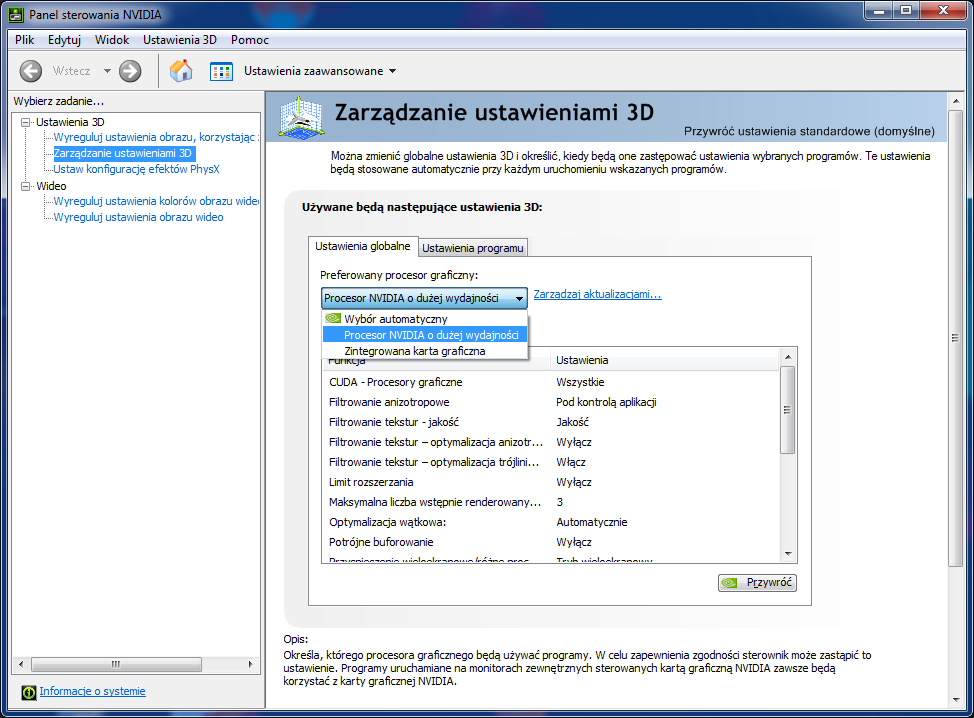Click the Forward arrow navigation icon

coord(130,71)
